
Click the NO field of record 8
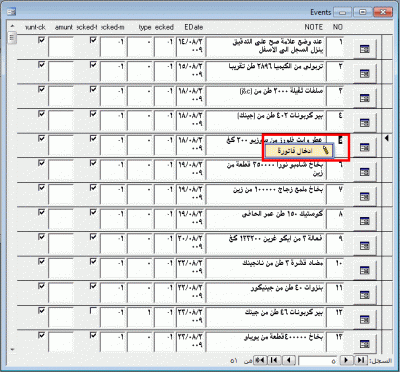pyautogui.click(x=335, y=219)
